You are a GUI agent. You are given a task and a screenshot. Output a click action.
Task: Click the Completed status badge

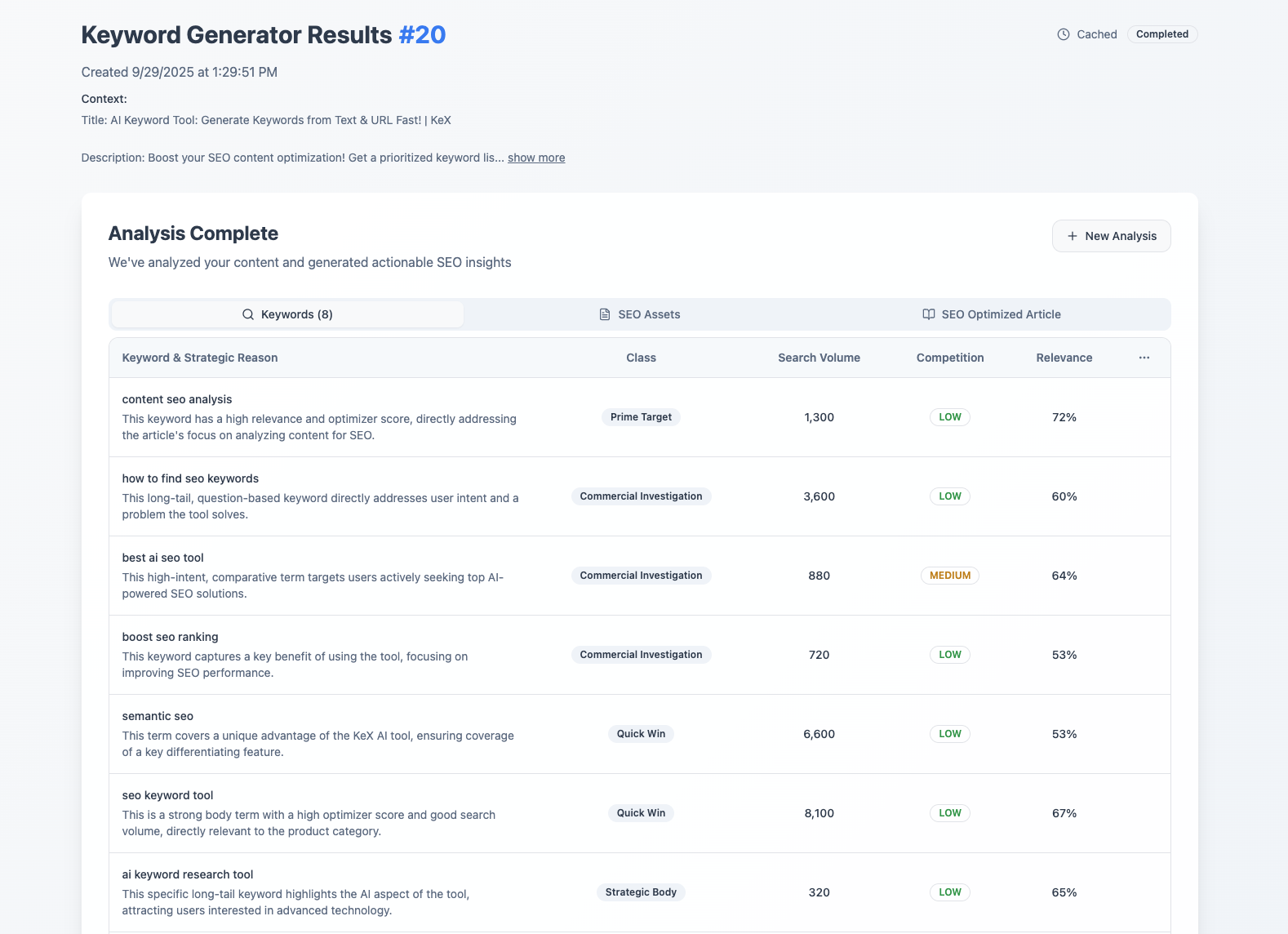(x=1162, y=34)
